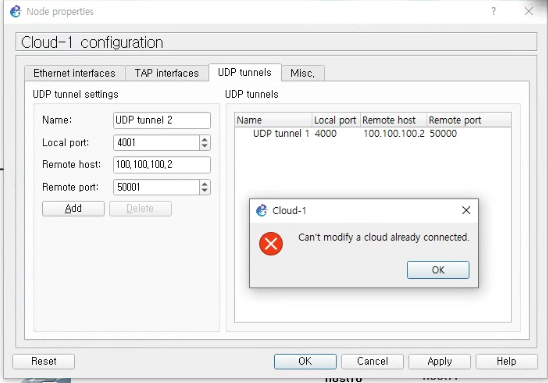Click the GNS3 icon in Cloud-1 error dialog
548x383 pixels.
[x=261, y=210]
